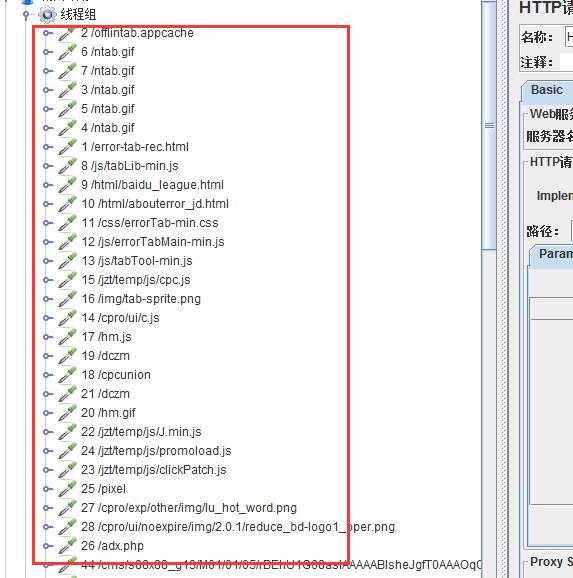Expand the 16 /img/tab-sprite.png node
573x578 pixels.
click(48, 299)
